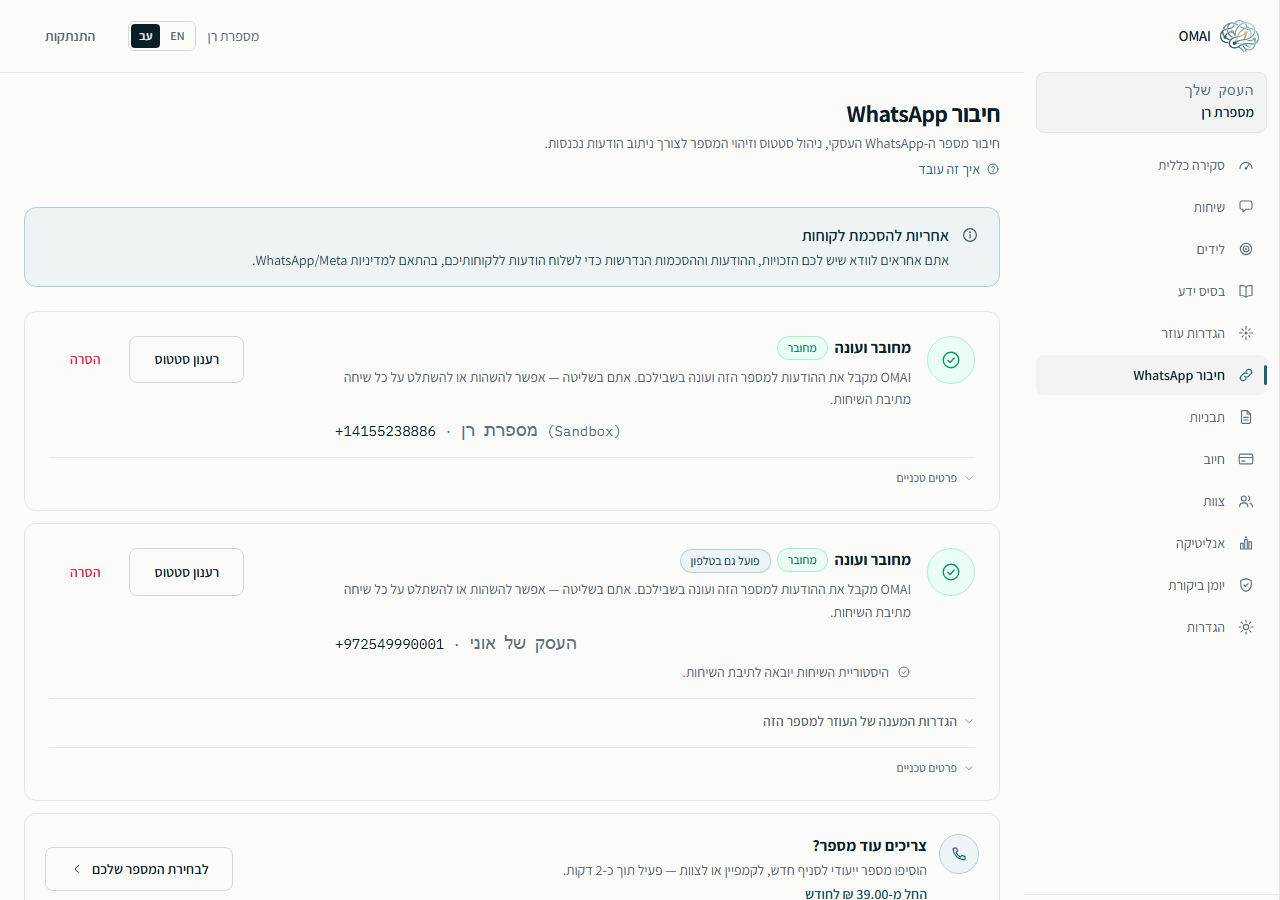This screenshot has height=900, width=1280.
Task: Click the מחובר badge of the Sandbox number
Action: pos(802,348)
